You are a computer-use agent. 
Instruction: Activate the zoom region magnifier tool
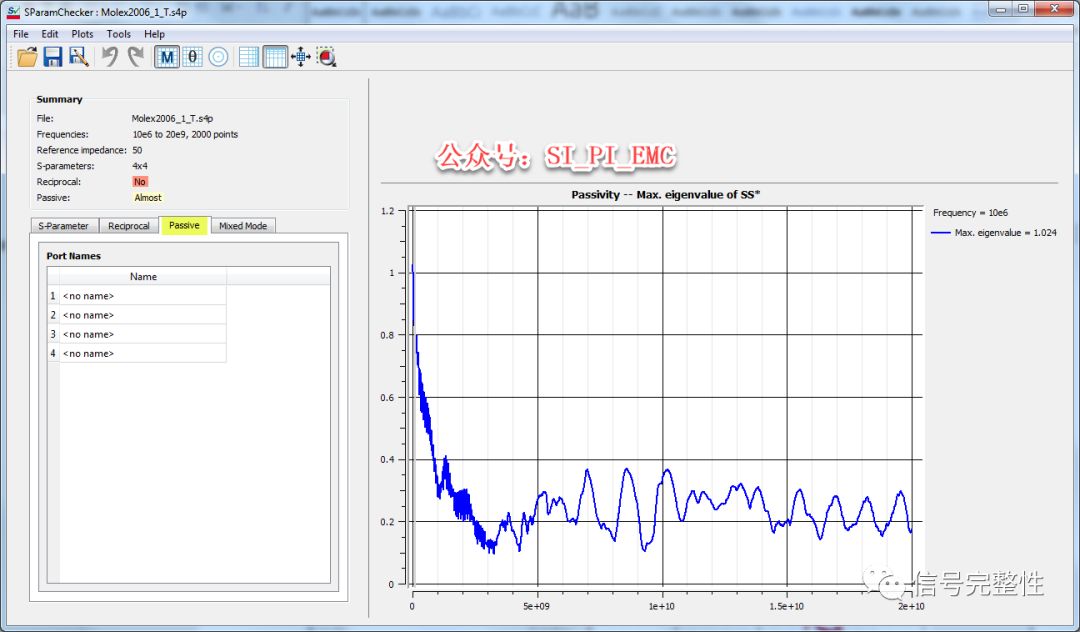pyautogui.click(x=326, y=57)
